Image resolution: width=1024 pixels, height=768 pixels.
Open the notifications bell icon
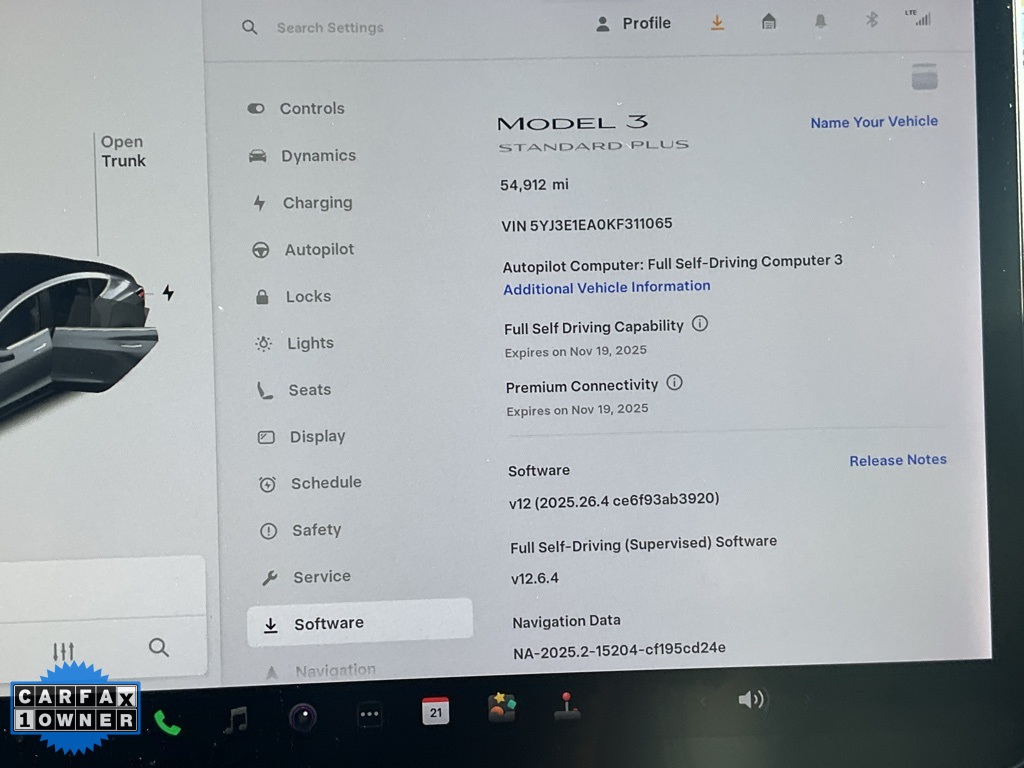[820, 22]
